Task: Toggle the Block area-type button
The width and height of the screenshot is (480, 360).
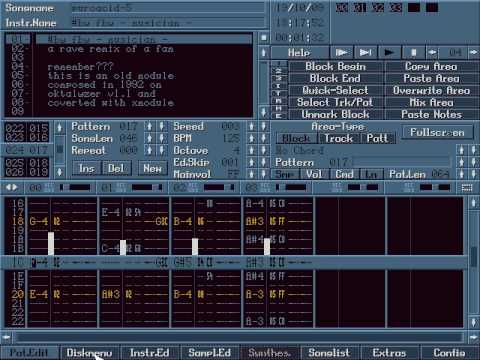Action: [x=296, y=138]
